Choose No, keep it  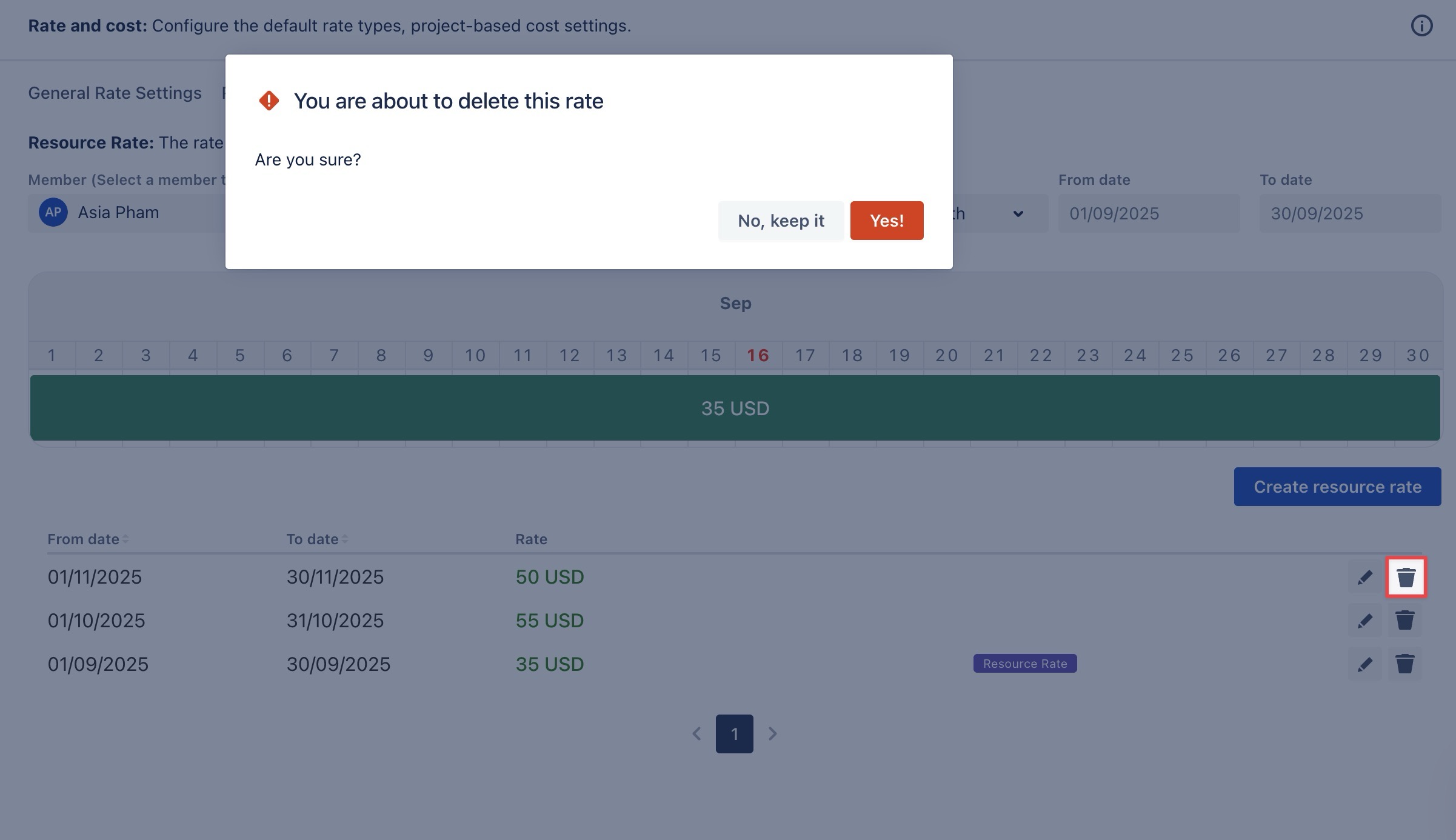781,221
